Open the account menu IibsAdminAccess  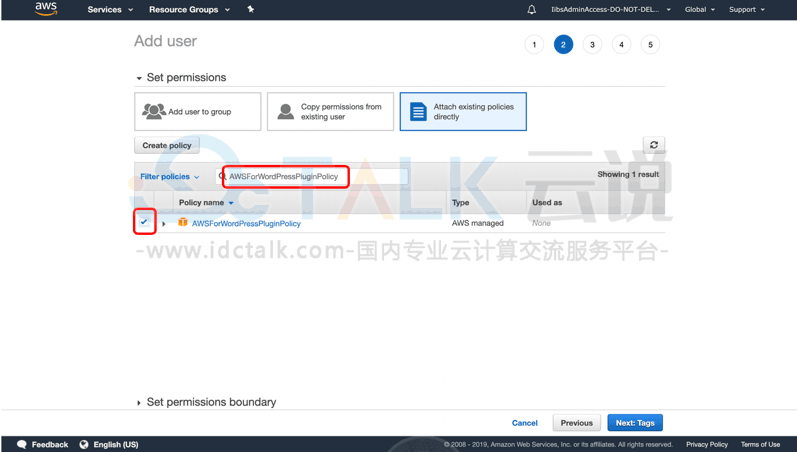[611, 10]
